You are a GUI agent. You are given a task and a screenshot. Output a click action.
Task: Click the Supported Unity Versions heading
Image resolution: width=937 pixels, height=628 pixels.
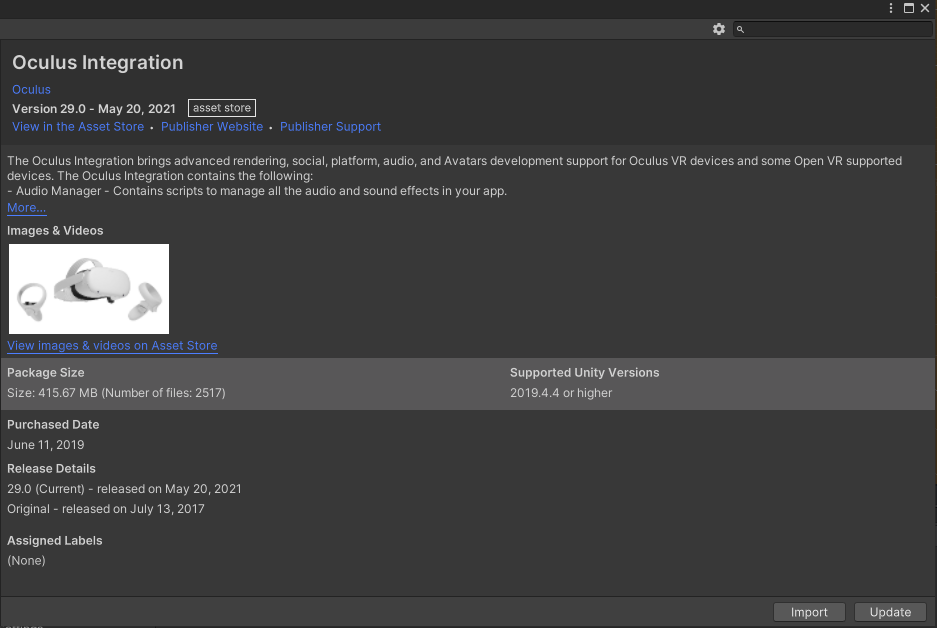pyautogui.click(x=584, y=372)
